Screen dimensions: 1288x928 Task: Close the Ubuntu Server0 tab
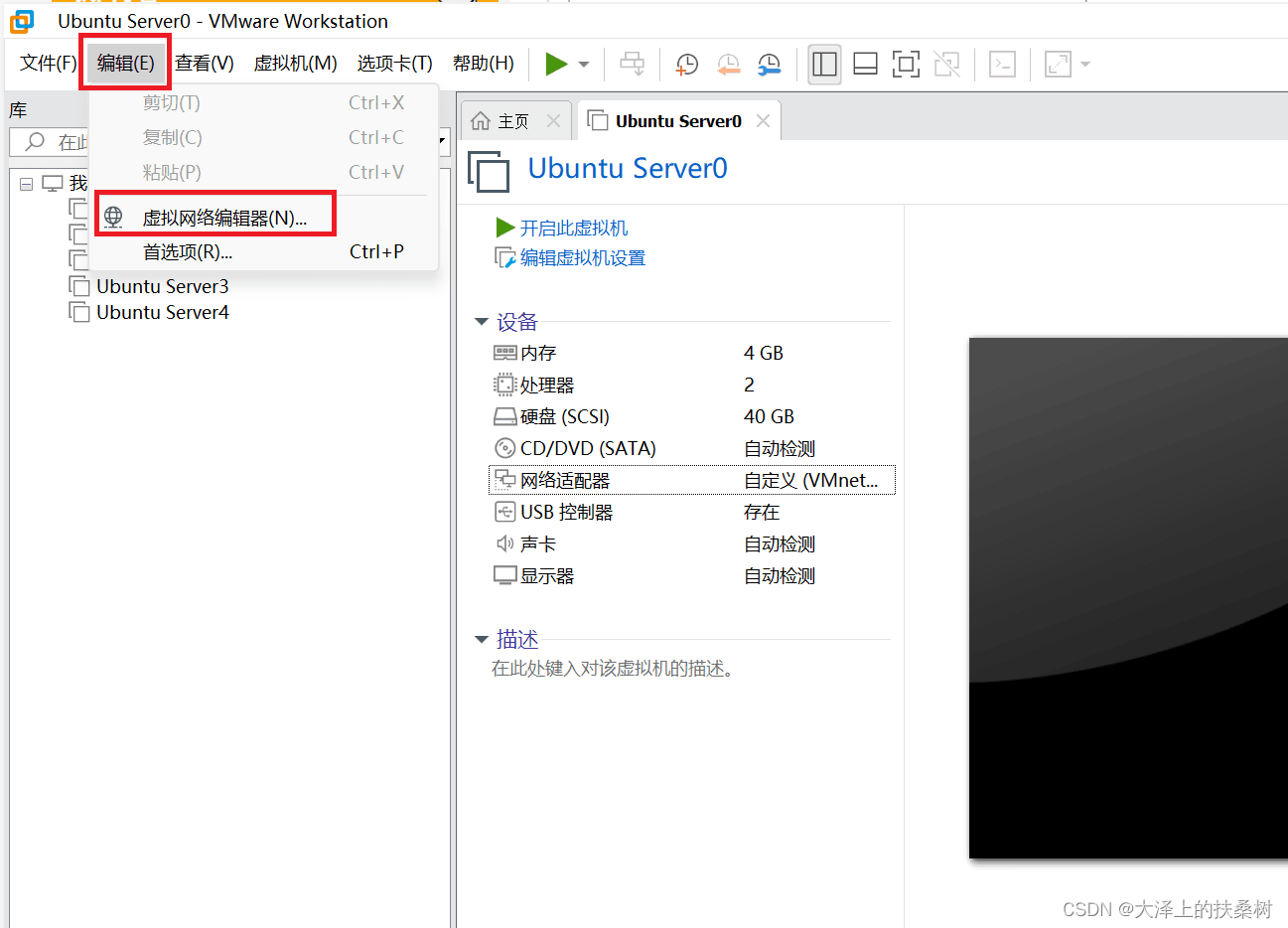[763, 121]
